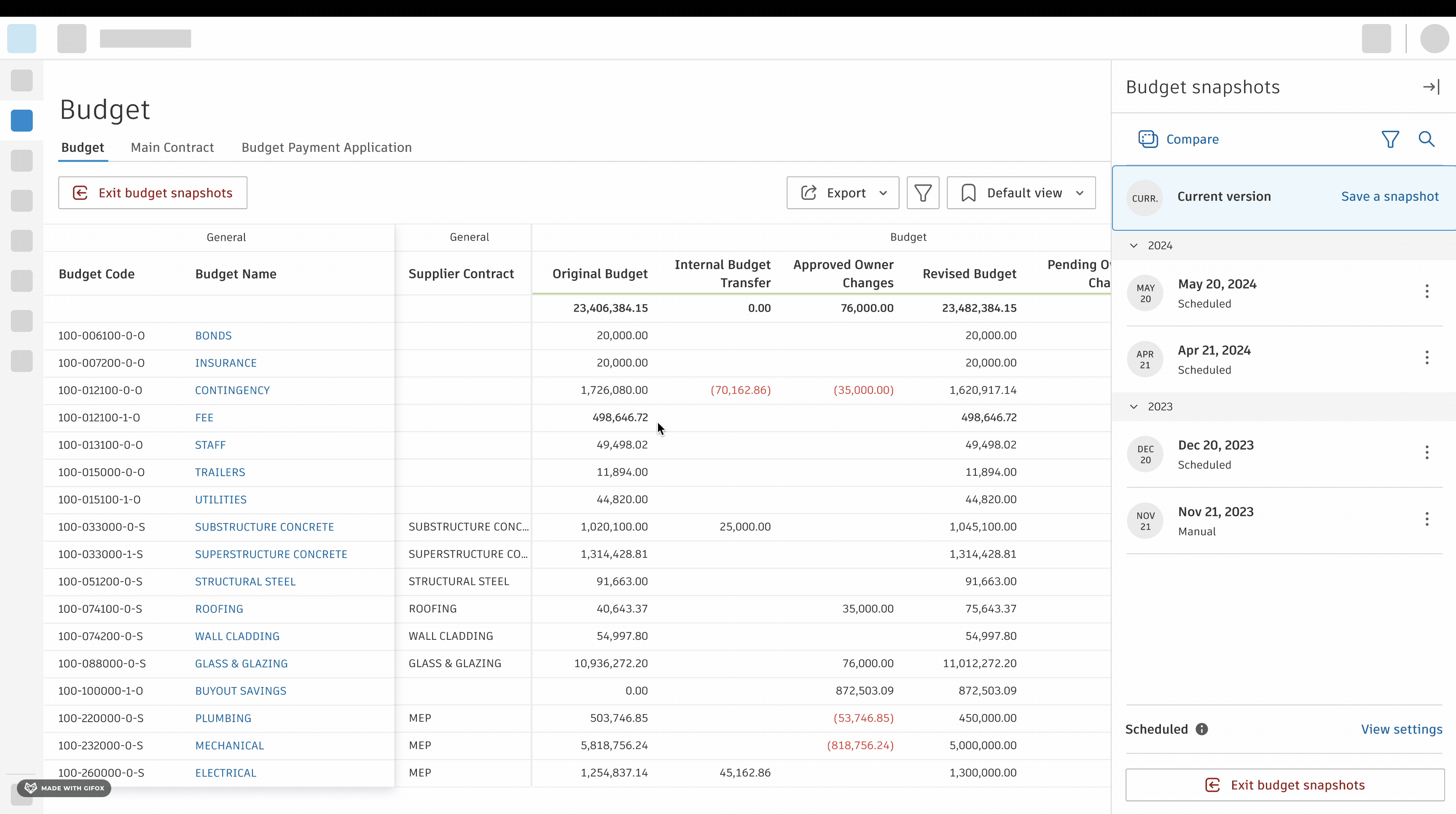Click the Compare snapshots button
1456x814 pixels.
(1179, 139)
